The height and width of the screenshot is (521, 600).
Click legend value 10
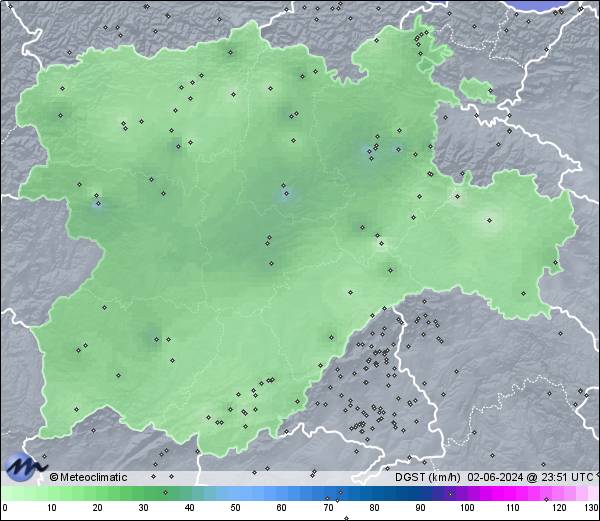click(x=52, y=508)
